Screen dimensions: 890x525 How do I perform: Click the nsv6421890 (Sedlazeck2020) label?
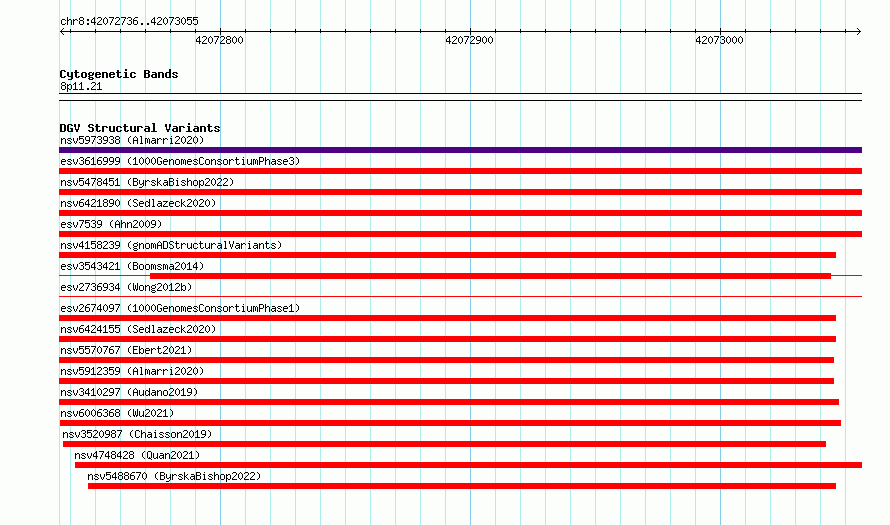(138, 203)
